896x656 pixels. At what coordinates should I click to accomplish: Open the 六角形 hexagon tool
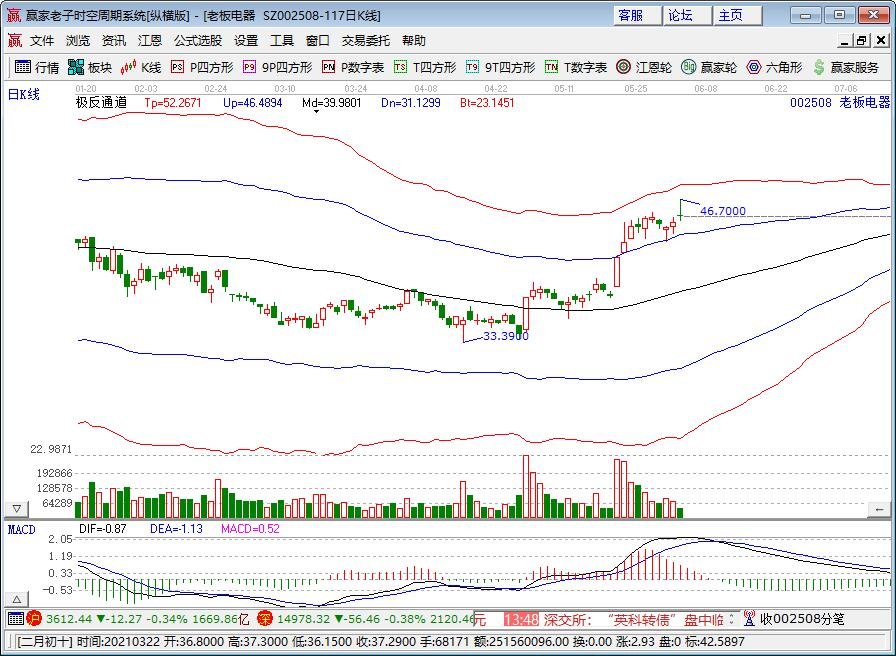[774, 67]
